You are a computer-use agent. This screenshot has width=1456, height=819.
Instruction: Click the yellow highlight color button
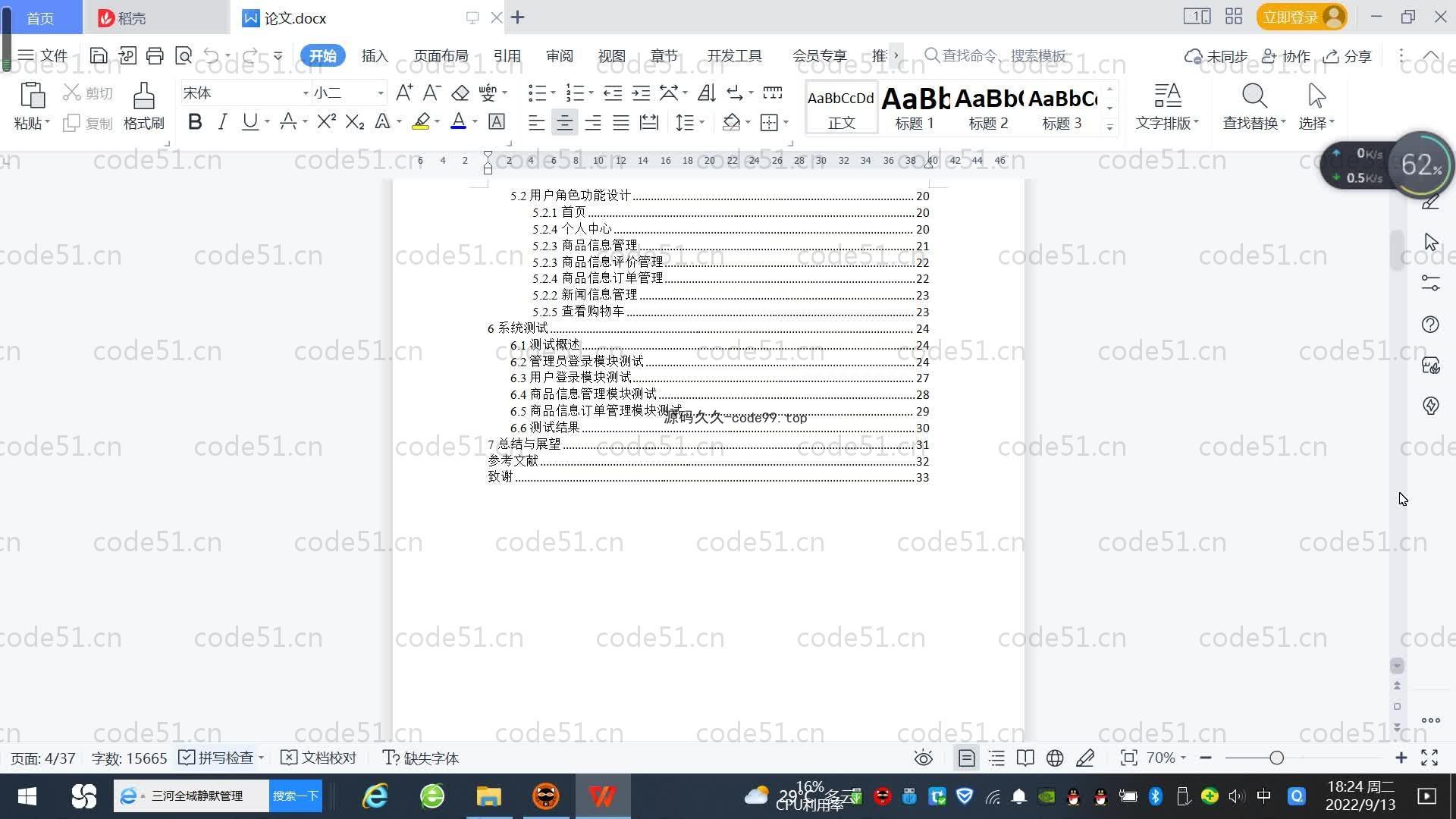(x=421, y=121)
